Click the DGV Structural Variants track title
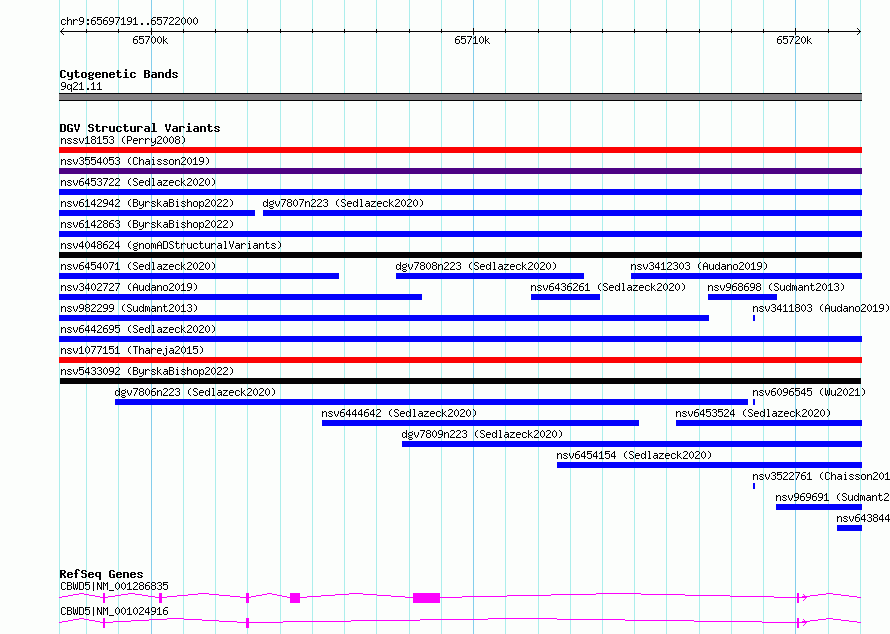 tap(140, 128)
